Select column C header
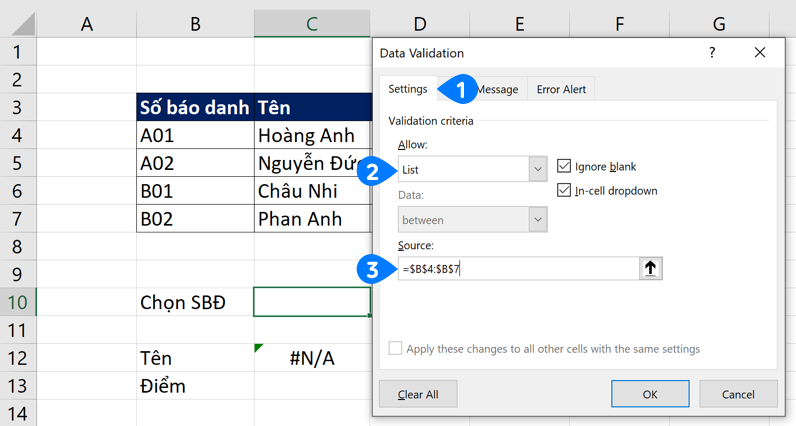This screenshot has width=796, height=426. click(312, 24)
